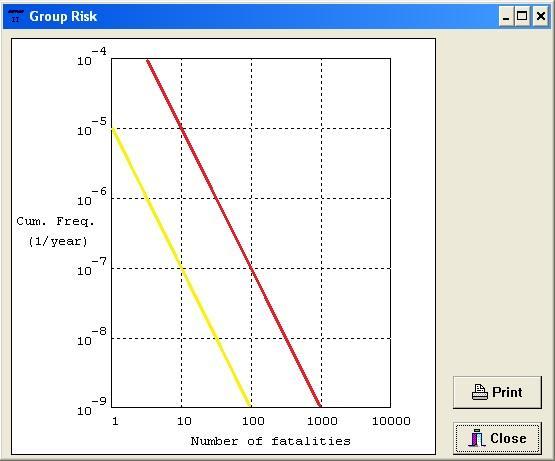
Task: Click the 10^-9 label on y-axis
Action: click(x=92, y=406)
